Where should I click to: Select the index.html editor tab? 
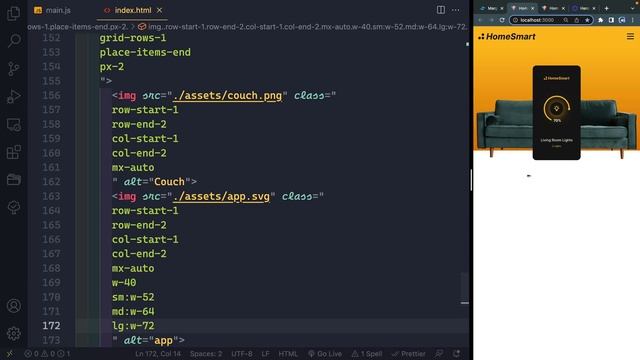pos(133,10)
